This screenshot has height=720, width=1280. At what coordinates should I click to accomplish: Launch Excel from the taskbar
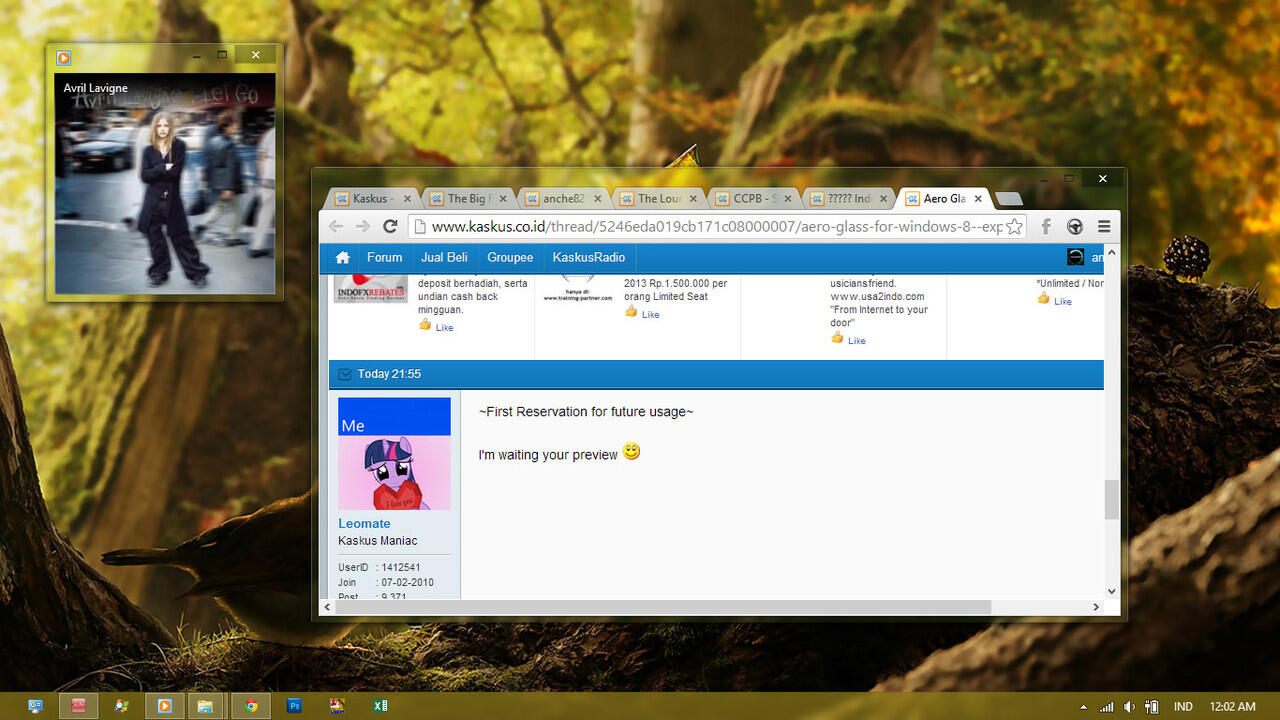[380, 706]
